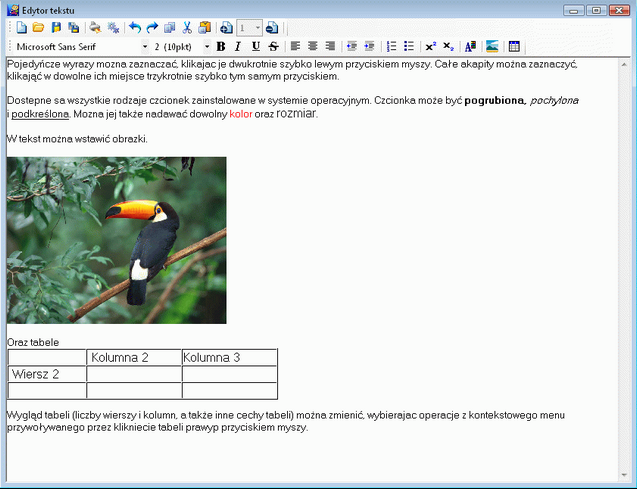Image resolution: width=637 pixels, height=489 pixels.
Task: Center align the text
Action: click(x=313, y=47)
